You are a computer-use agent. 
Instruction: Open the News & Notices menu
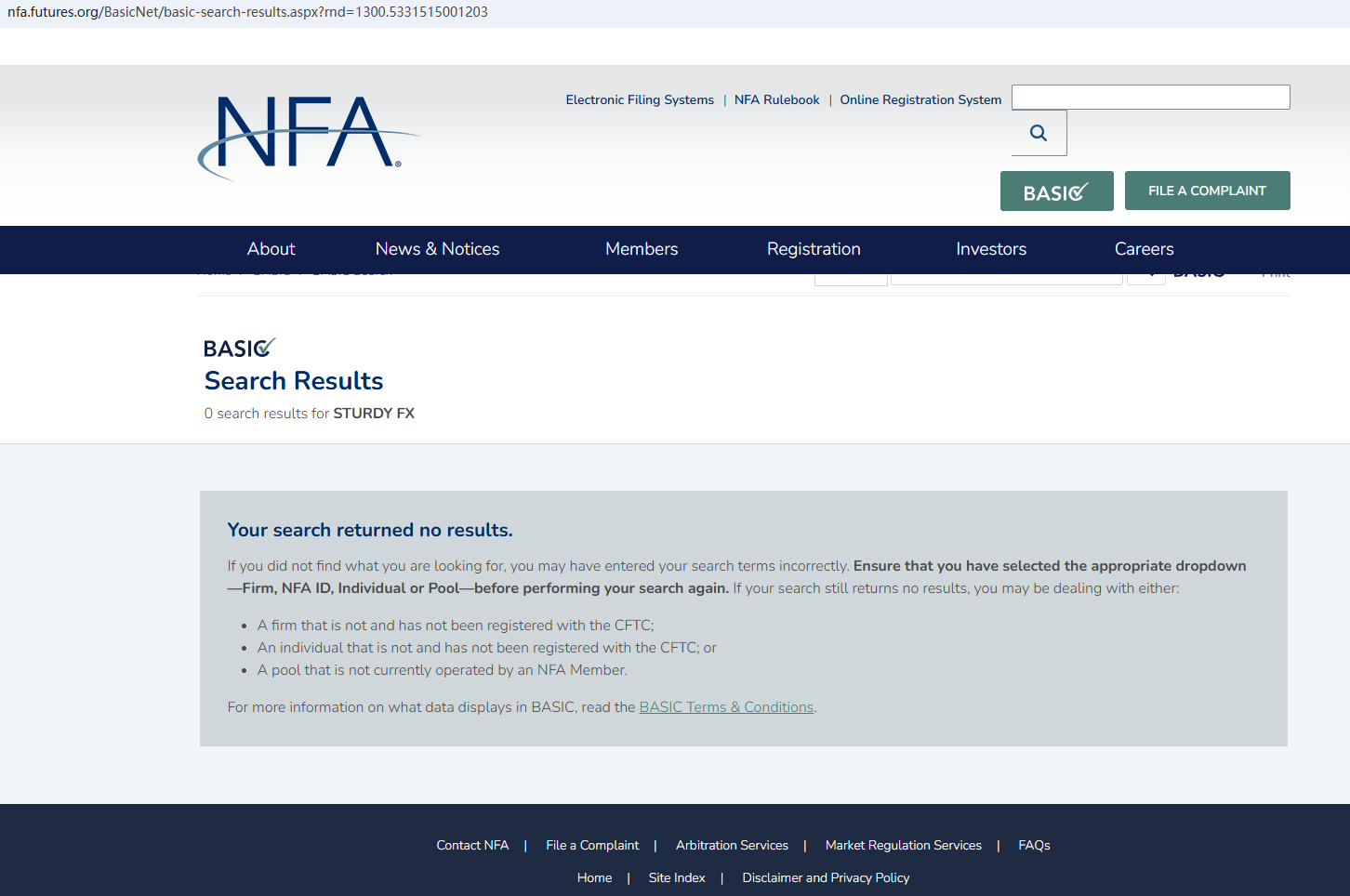pyautogui.click(x=437, y=249)
